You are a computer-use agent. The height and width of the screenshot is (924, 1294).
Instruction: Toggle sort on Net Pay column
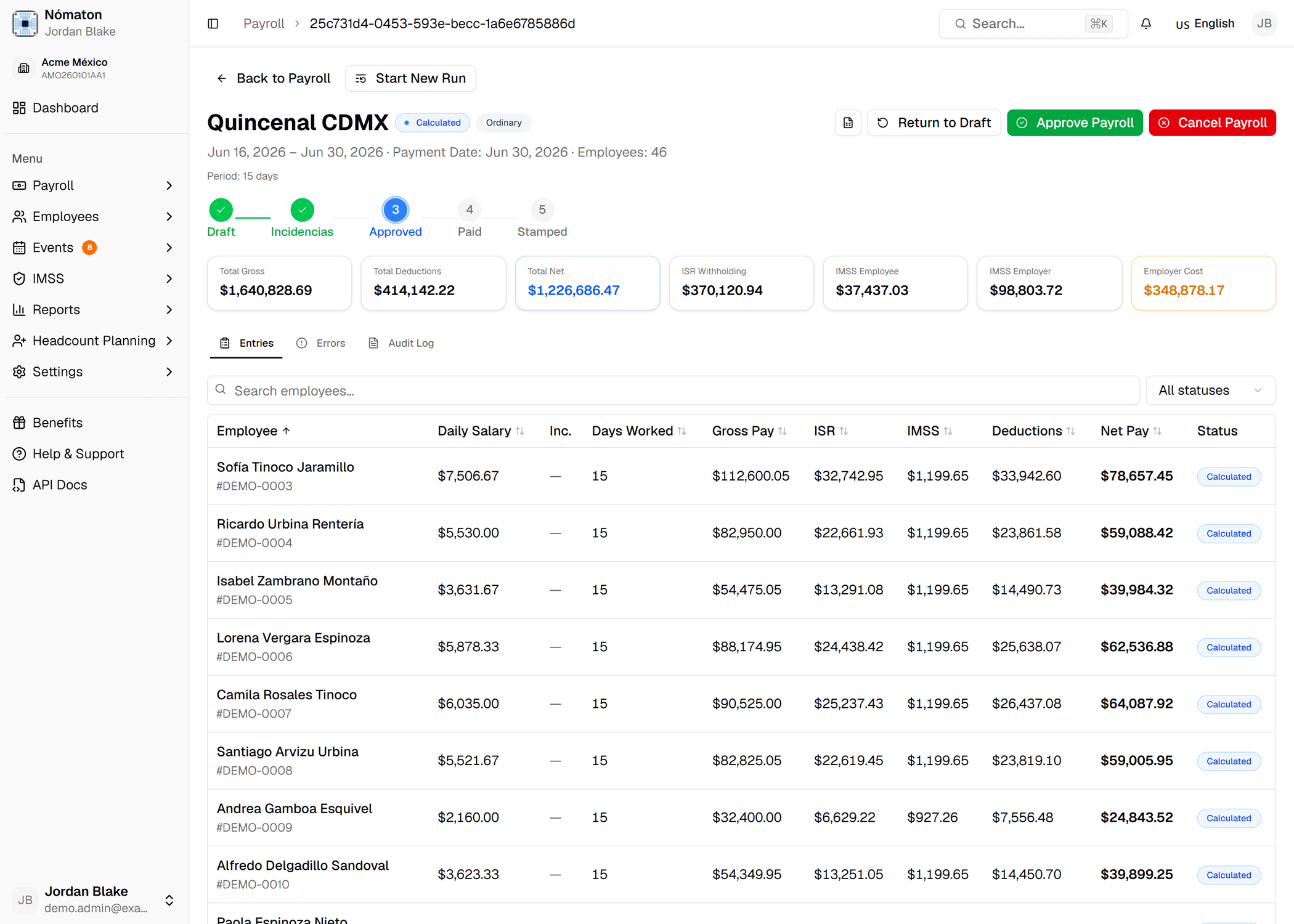click(x=1131, y=431)
